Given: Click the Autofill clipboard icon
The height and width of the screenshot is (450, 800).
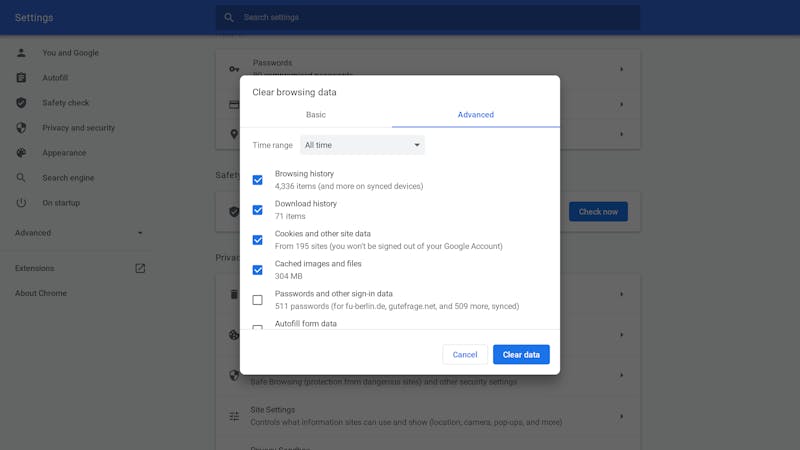Looking at the screenshot, I should tap(21, 78).
